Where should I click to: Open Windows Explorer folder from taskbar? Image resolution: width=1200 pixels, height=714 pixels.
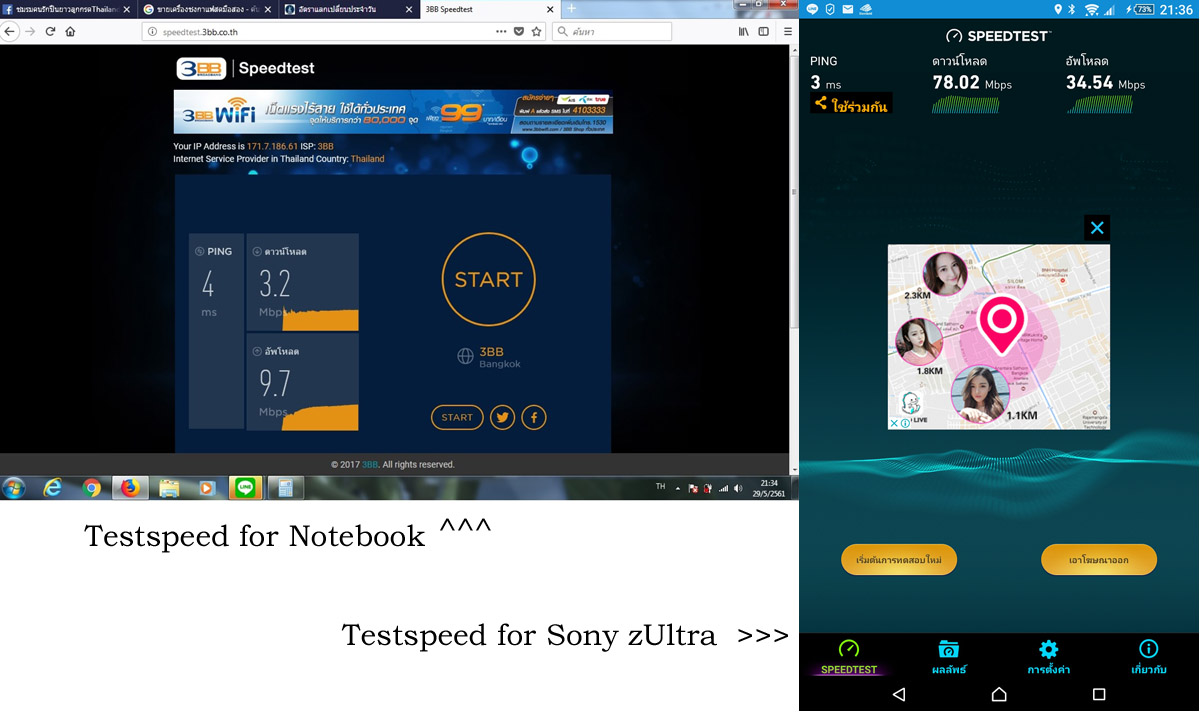169,488
